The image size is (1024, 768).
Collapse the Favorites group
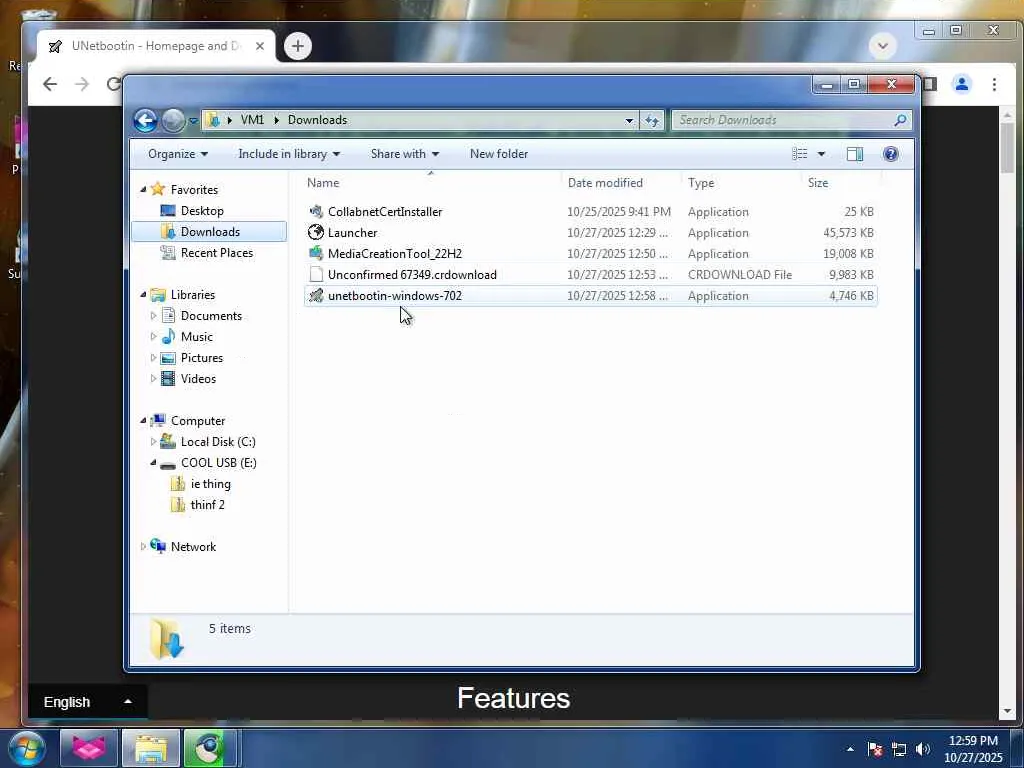(x=144, y=189)
